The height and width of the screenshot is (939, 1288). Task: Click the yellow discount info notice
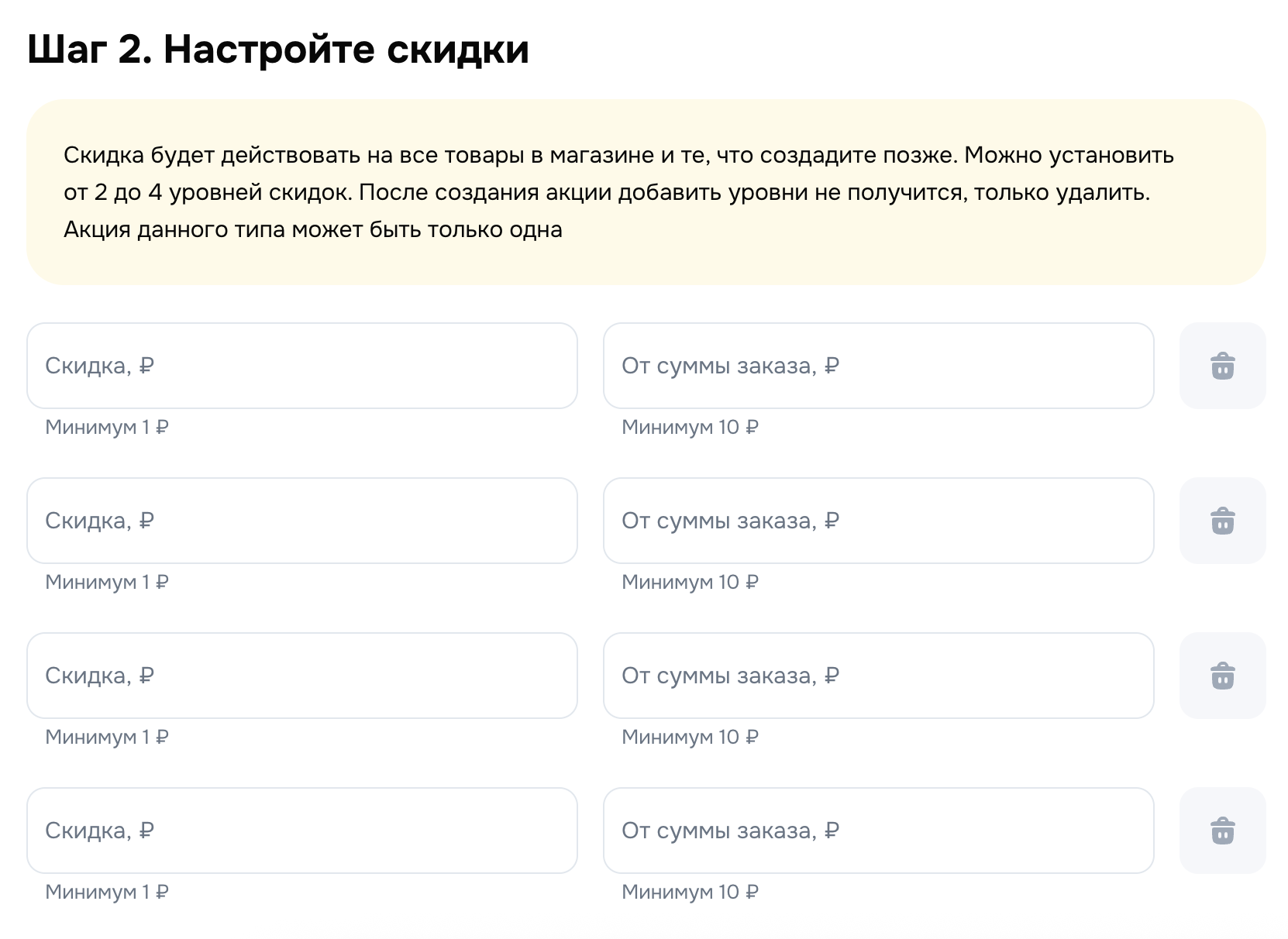pos(646,192)
